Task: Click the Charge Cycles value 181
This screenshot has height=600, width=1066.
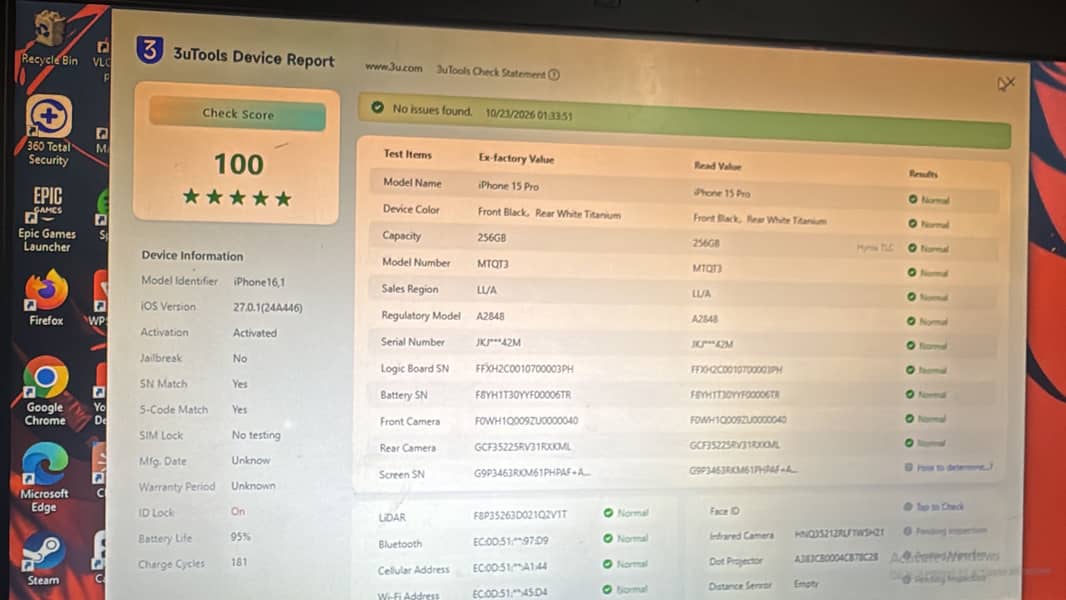Action: pos(239,562)
